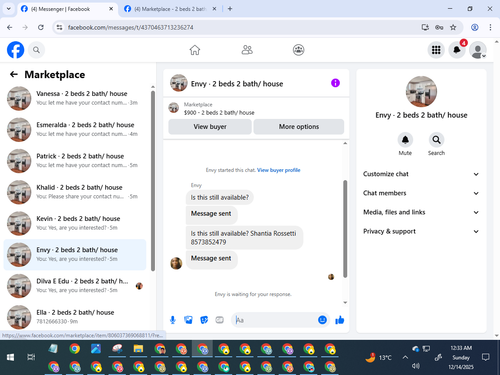Open the taskbar clock showing 12:33 AM
This screenshot has height=375, width=500.
tap(461, 357)
